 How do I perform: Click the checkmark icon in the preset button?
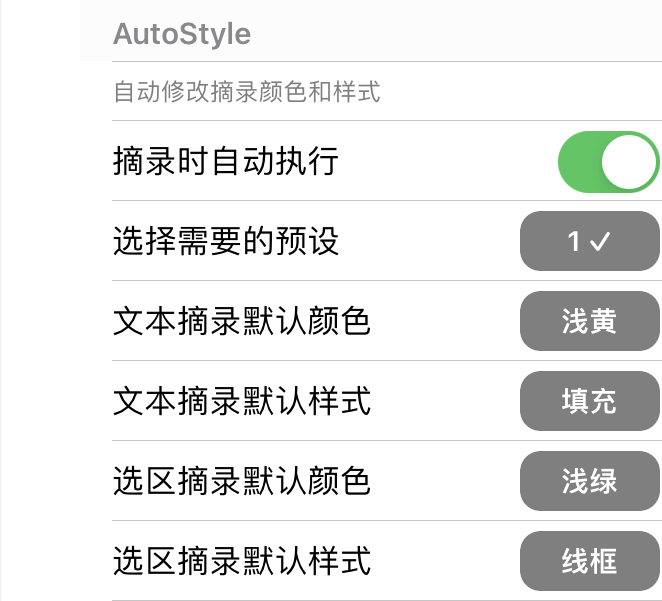point(600,241)
